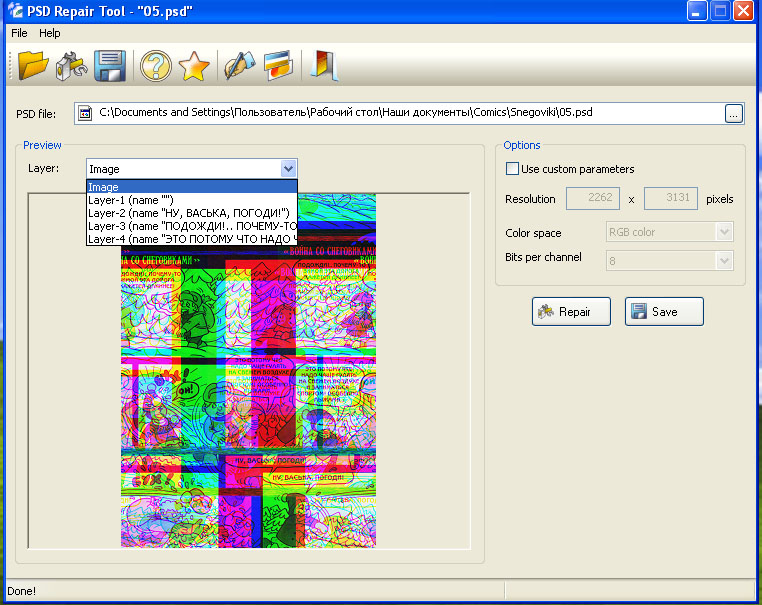The width and height of the screenshot is (762, 605).
Task: Browse for PSD file with ellipsis button
Action: [734, 114]
